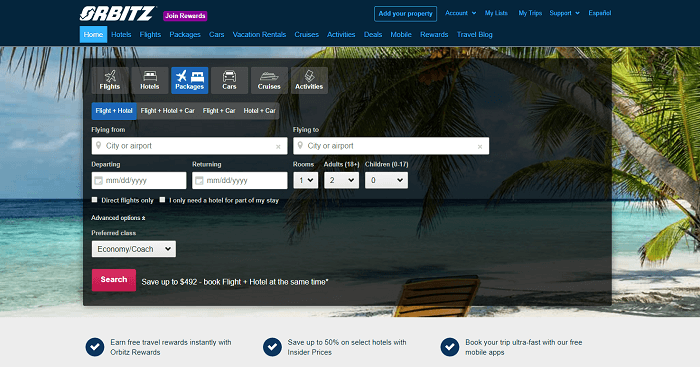Open Rewards in the navigation bar
700x367 pixels.
[x=434, y=34]
